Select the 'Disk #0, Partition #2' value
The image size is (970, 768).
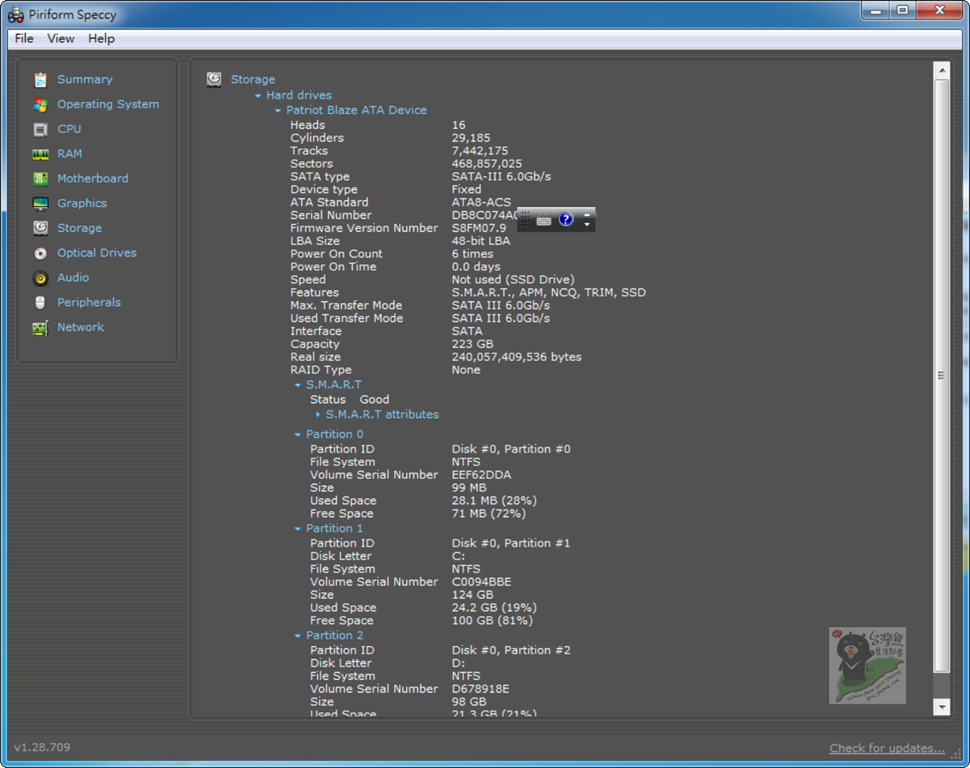pos(511,650)
